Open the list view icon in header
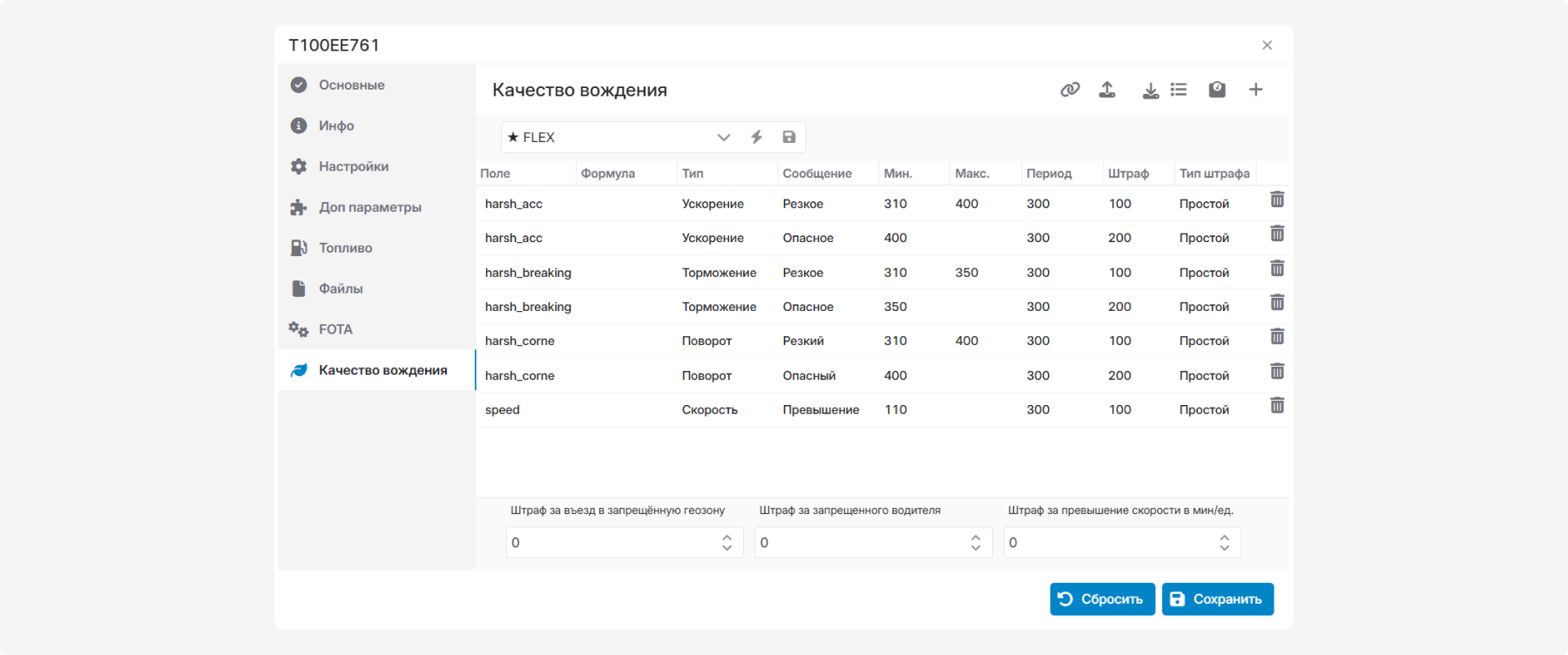This screenshot has width=1568, height=655. coord(1179,90)
